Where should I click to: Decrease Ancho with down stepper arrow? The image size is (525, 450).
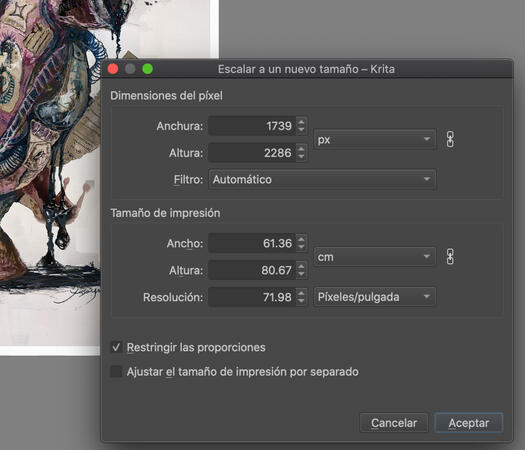(301, 247)
